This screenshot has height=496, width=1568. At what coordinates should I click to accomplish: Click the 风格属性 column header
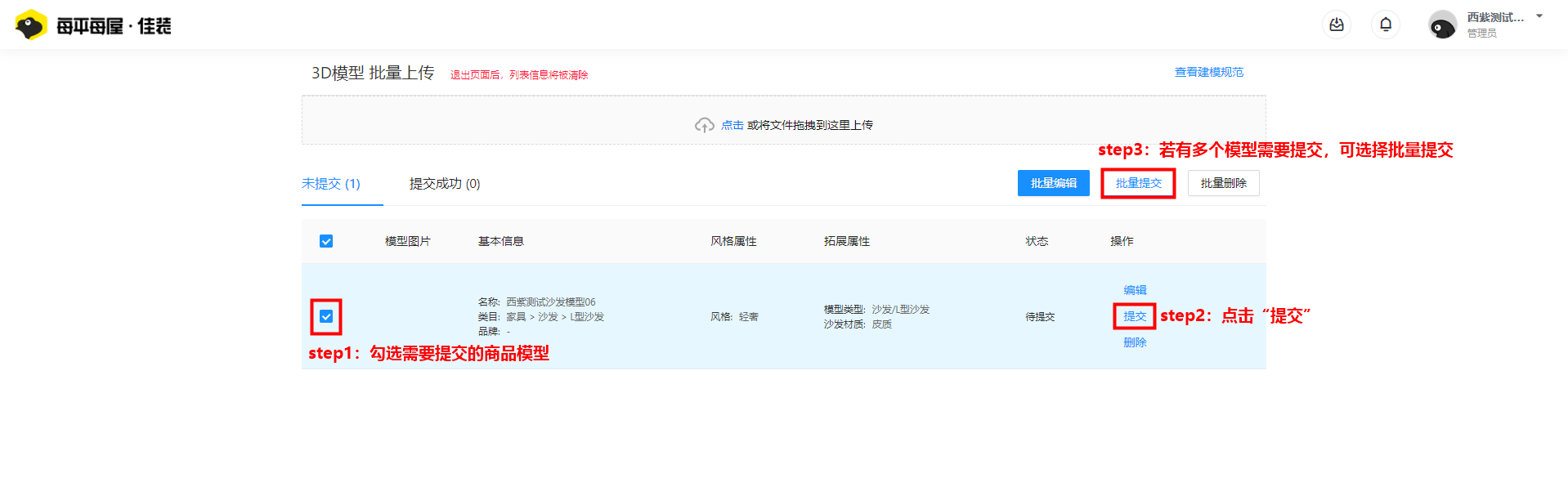[733, 241]
